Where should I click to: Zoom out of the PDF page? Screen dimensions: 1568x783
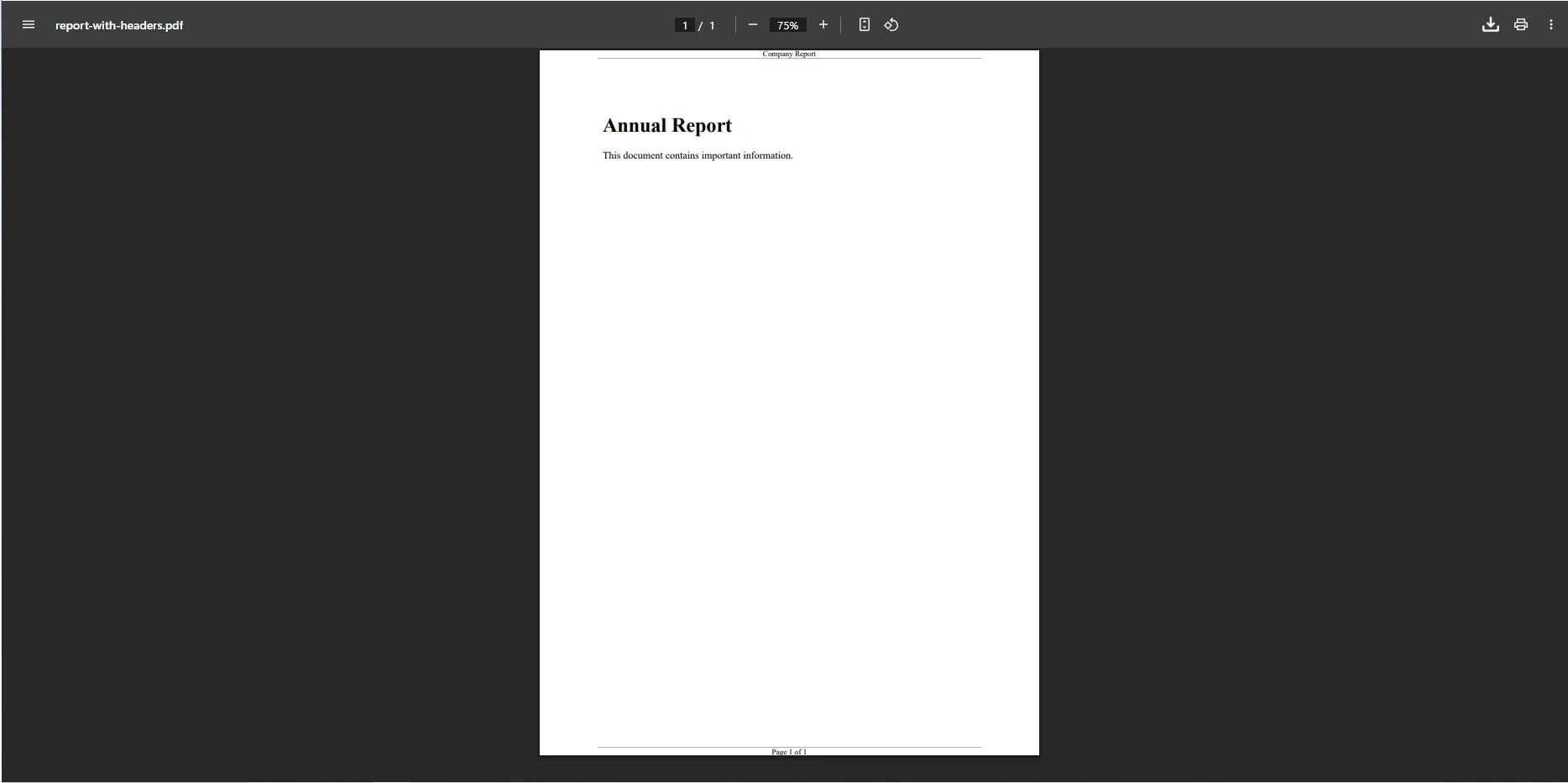[x=752, y=24]
